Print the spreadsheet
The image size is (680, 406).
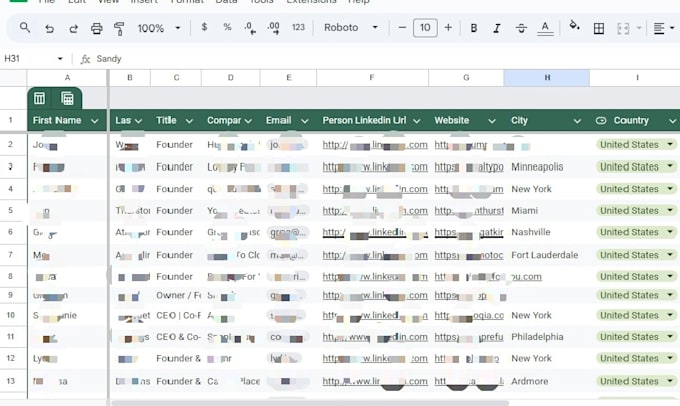coord(96,29)
